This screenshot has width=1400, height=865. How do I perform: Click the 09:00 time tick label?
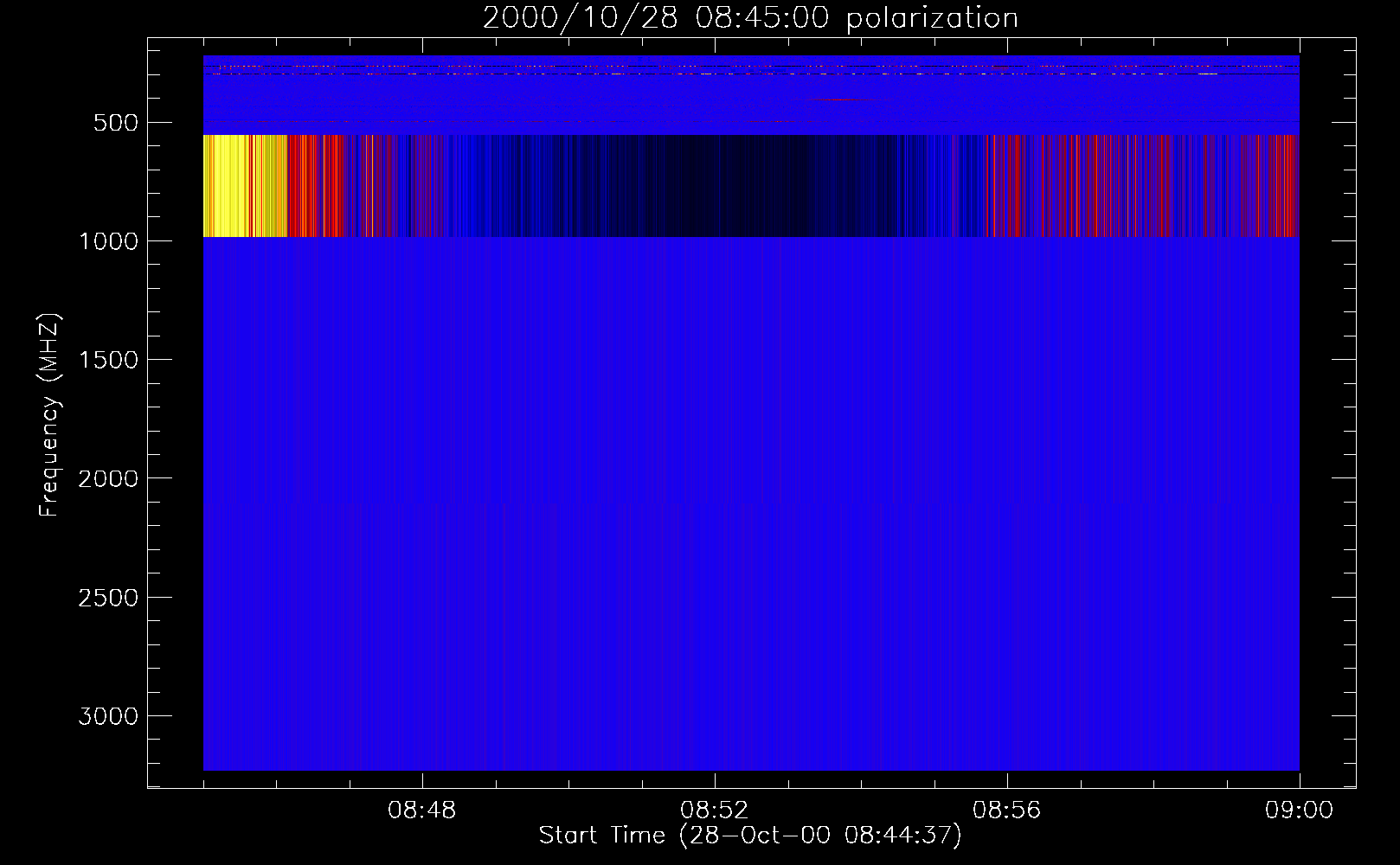(x=1300, y=811)
